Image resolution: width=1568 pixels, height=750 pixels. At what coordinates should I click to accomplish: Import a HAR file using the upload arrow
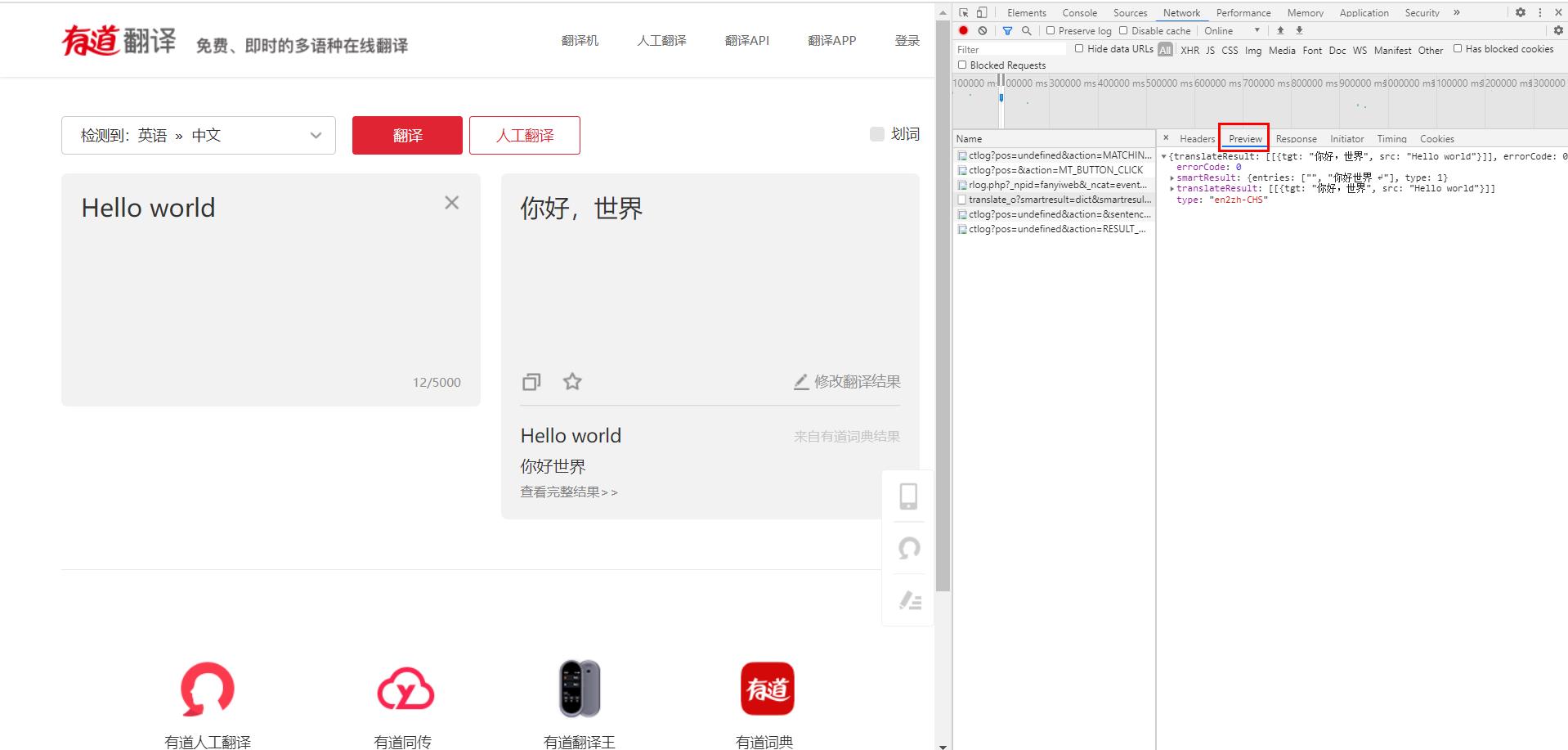pyautogui.click(x=1280, y=30)
